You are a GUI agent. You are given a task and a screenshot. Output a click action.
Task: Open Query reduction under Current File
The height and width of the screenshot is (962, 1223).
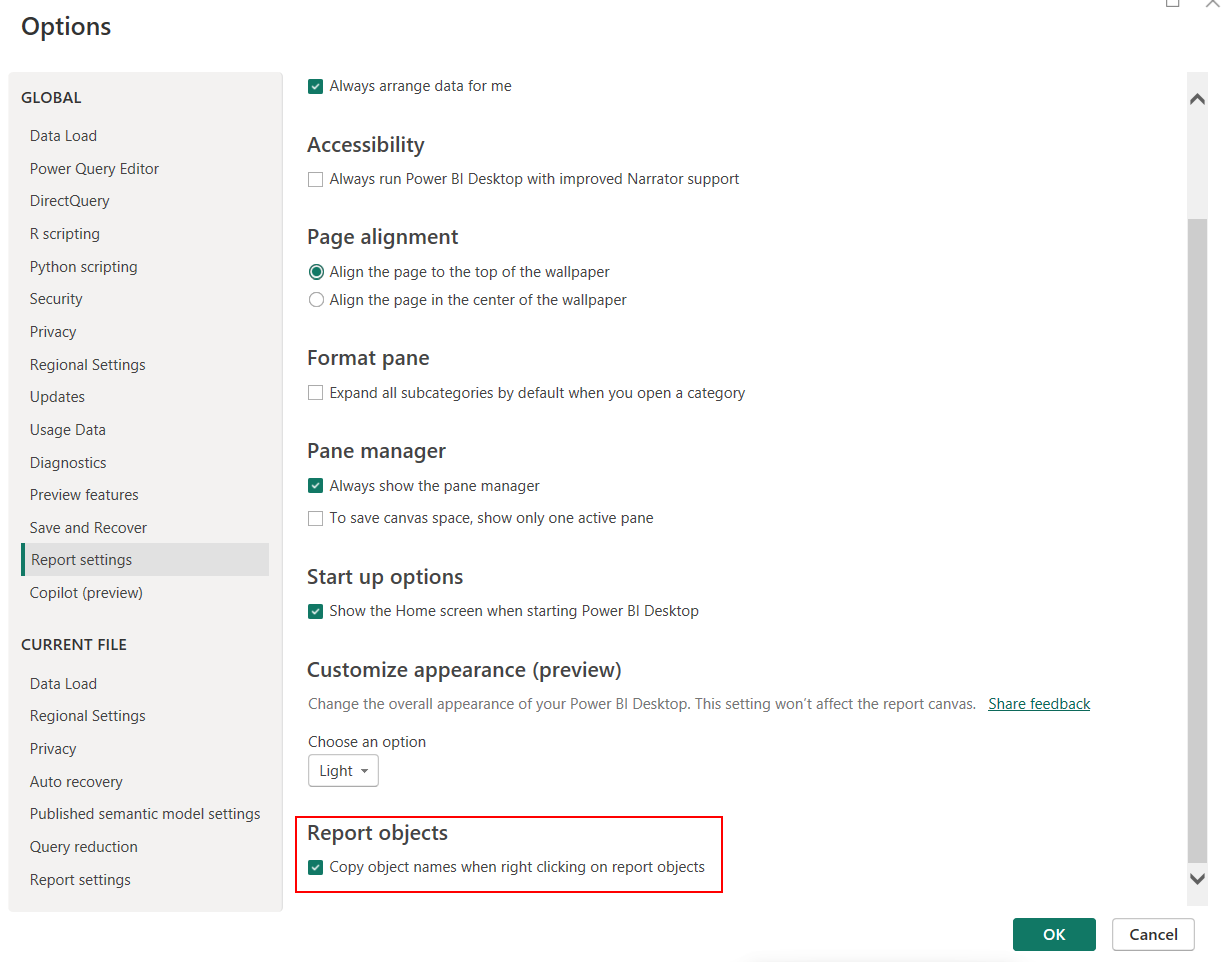pyautogui.click(x=83, y=846)
